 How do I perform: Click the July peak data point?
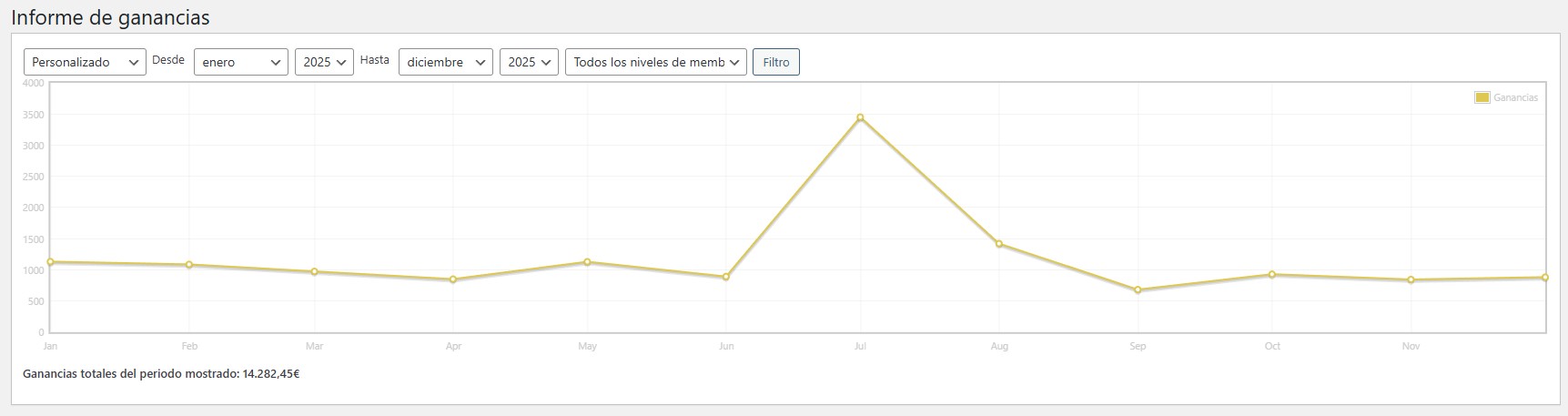click(x=860, y=117)
